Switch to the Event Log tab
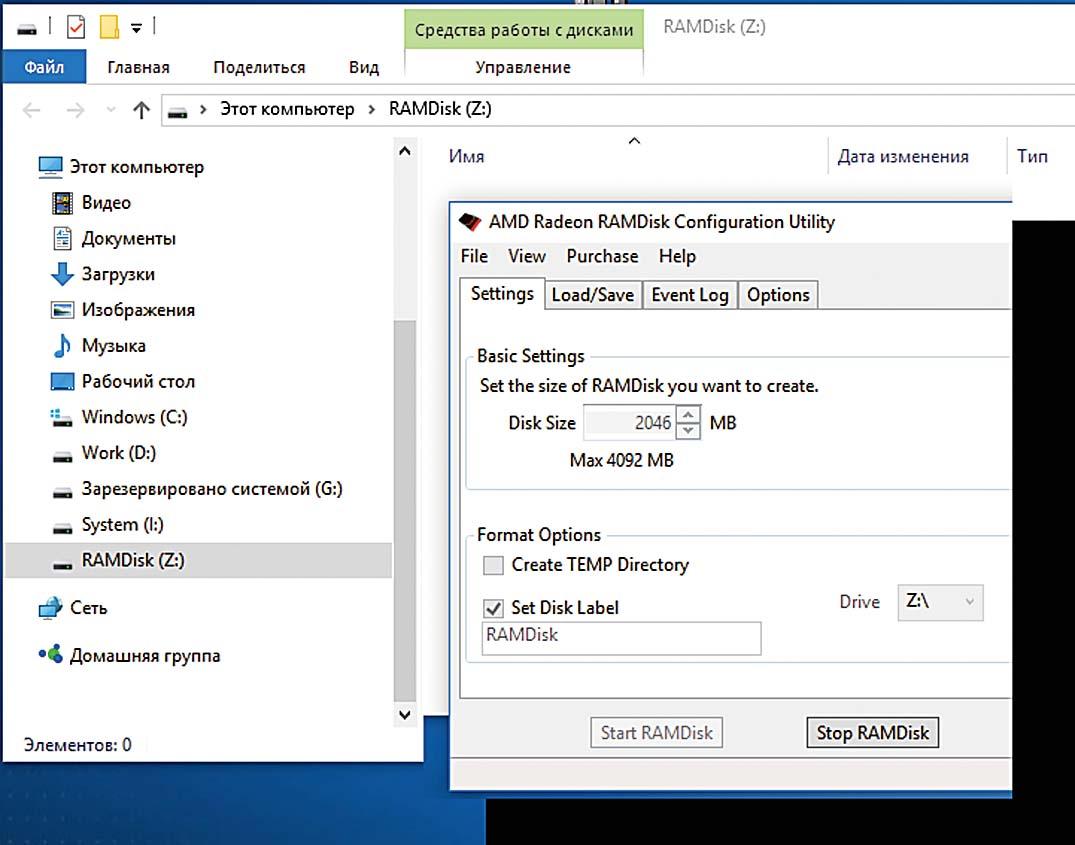This screenshot has height=845, width=1075. pos(689,295)
